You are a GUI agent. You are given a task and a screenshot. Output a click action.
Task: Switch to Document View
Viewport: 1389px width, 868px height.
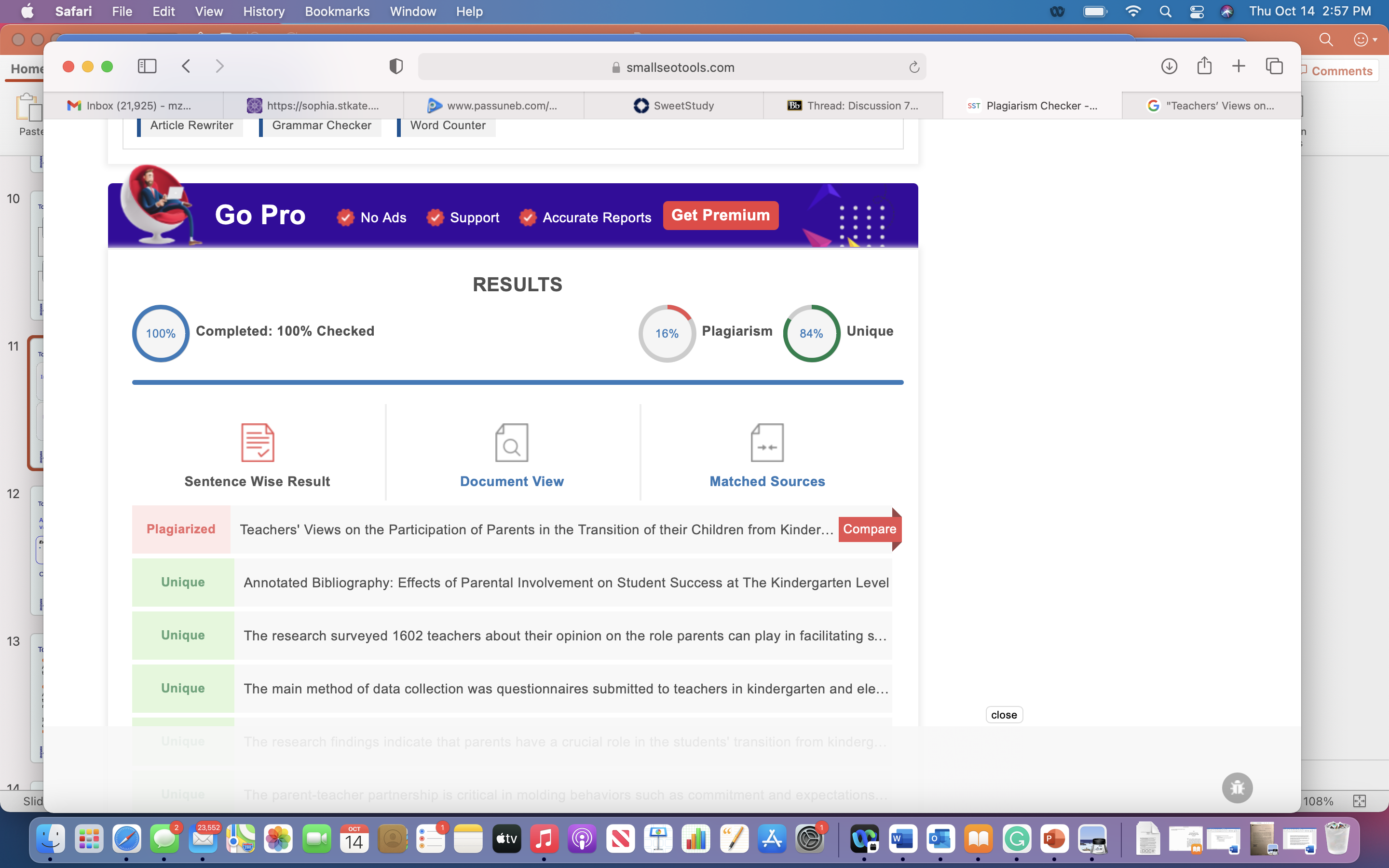pyautogui.click(x=512, y=455)
